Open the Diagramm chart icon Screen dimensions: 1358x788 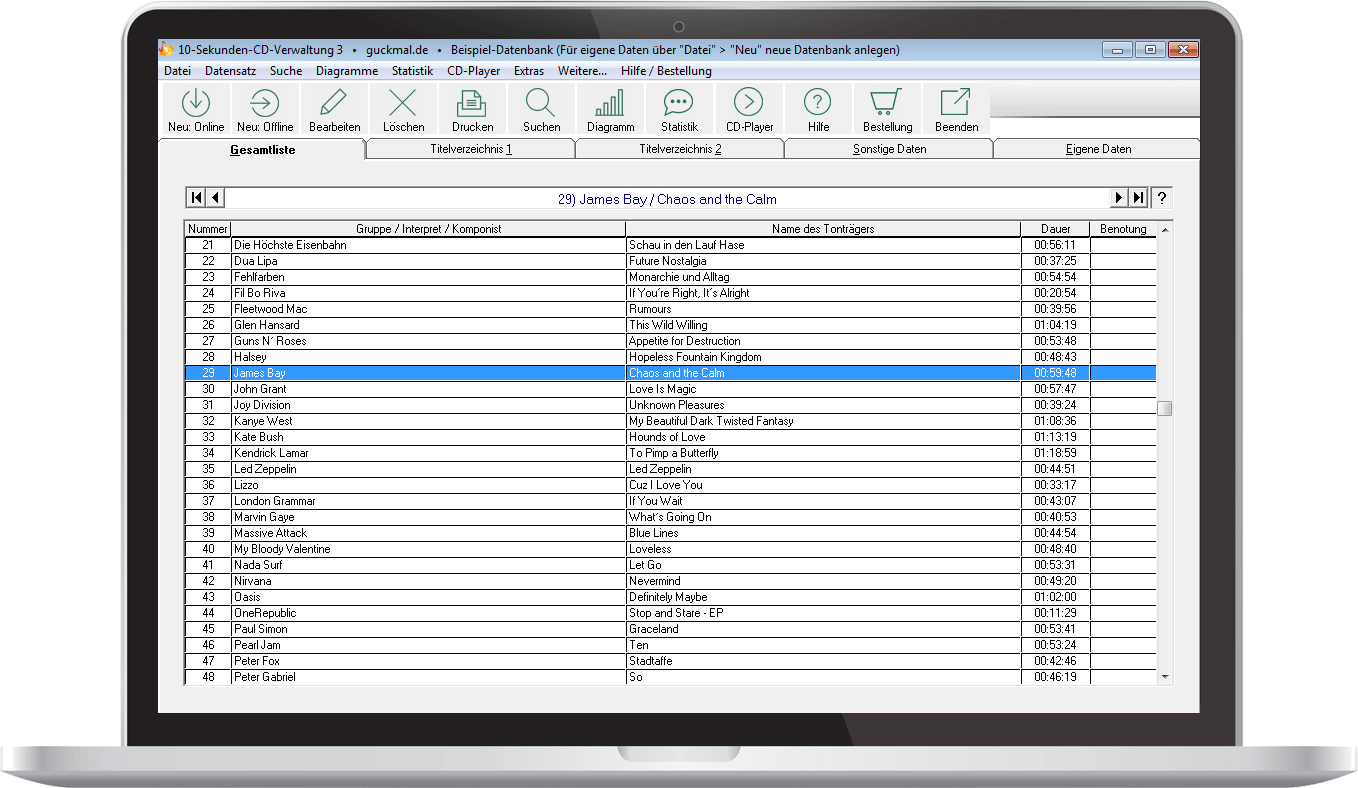coord(610,103)
